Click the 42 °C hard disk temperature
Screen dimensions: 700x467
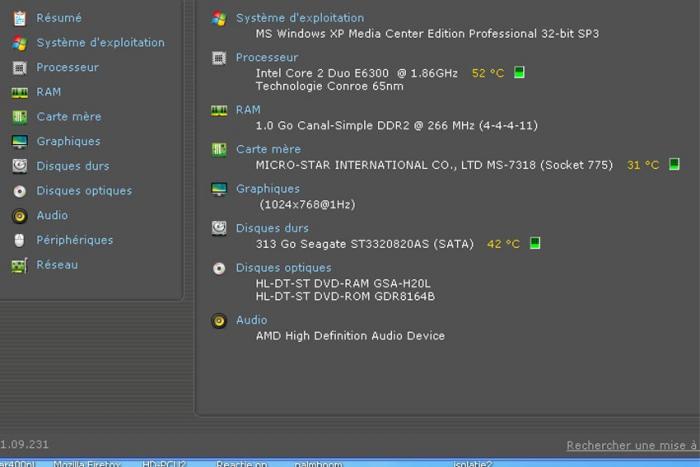click(503, 244)
